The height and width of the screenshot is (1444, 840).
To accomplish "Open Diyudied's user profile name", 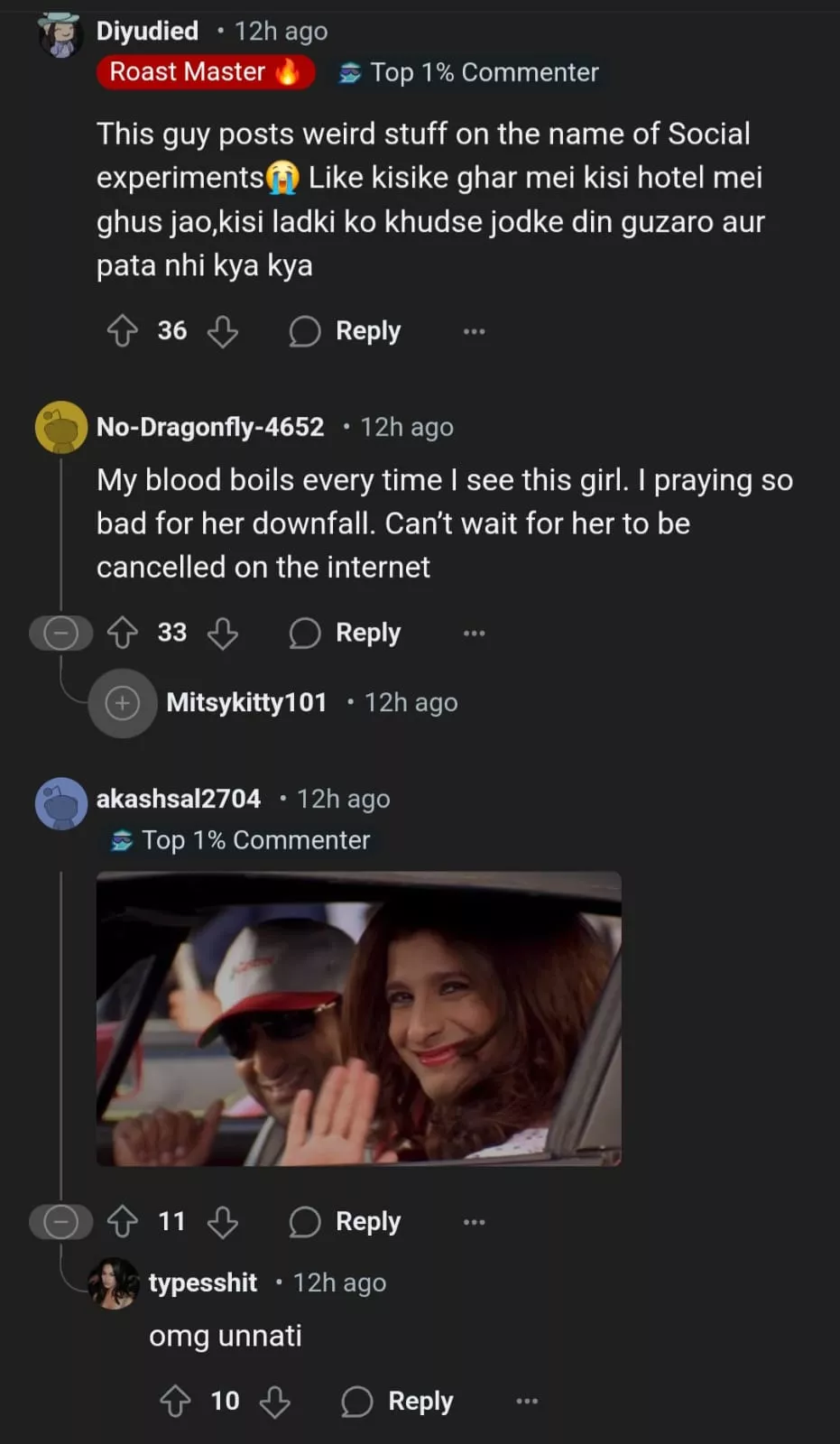I will (147, 31).
